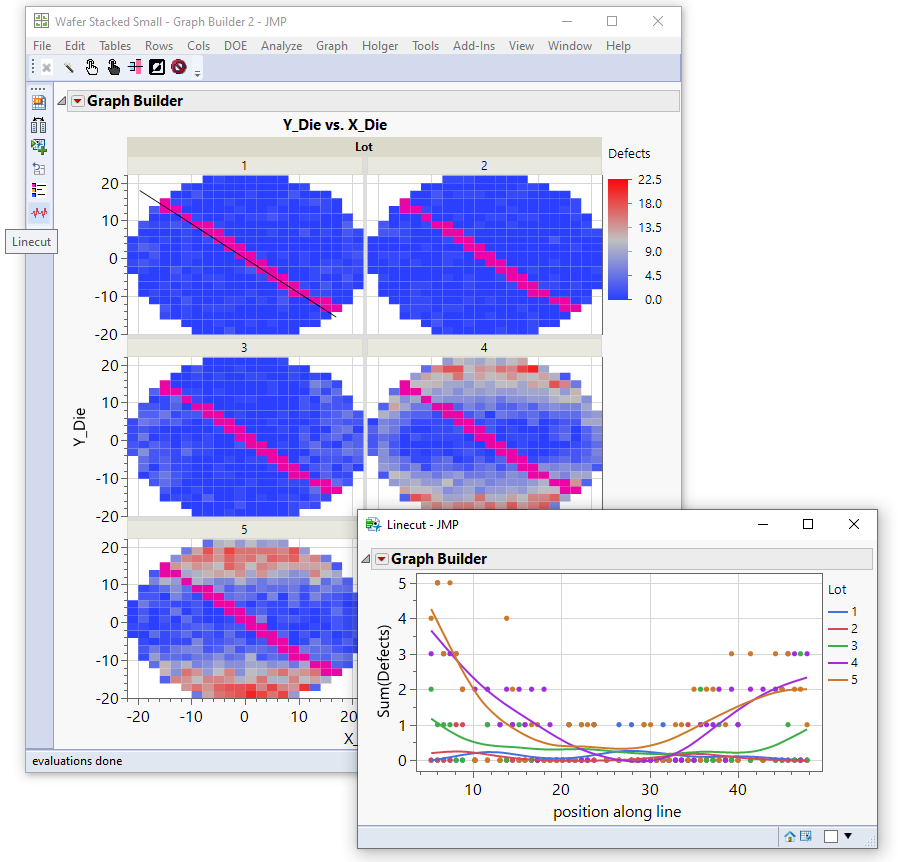The height and width of the screenshot is (862, 898).
Task: Open red triangle menu in Linecut Graph Builder
Action: click(382, 559)
